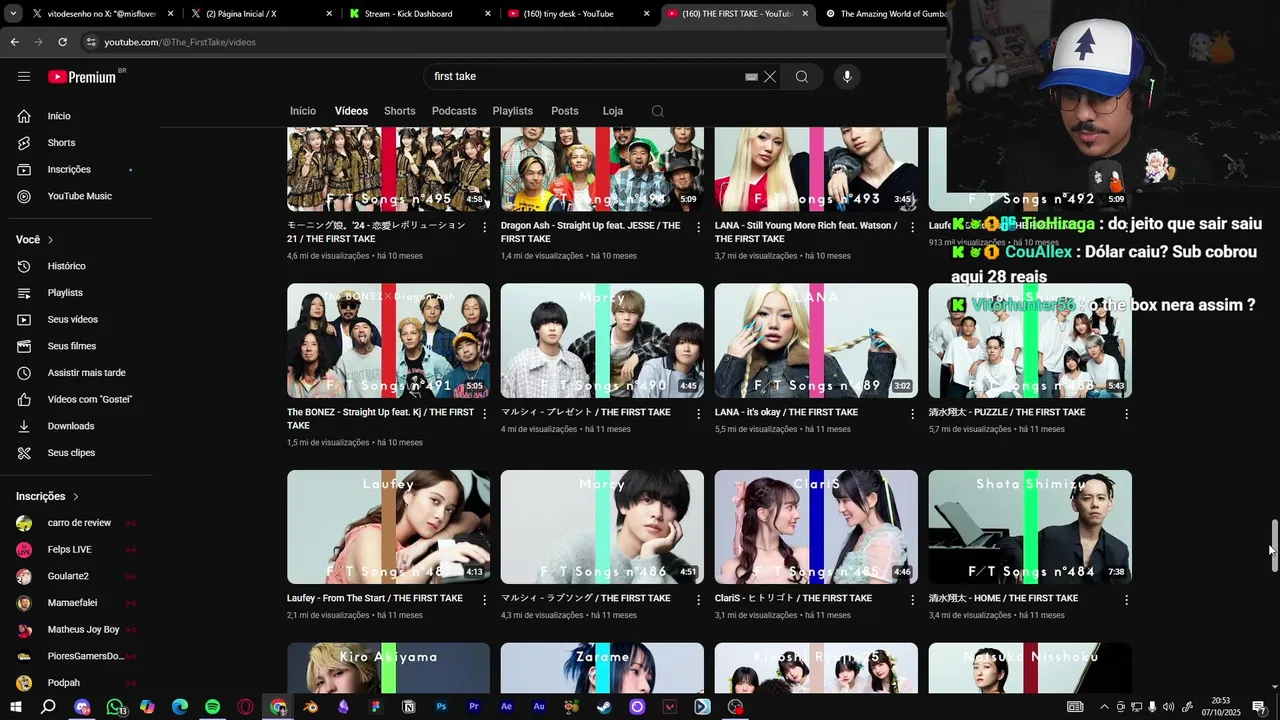
Task: Switch to tiny desk - YouTube browser tab
Action: click(577, 14)
